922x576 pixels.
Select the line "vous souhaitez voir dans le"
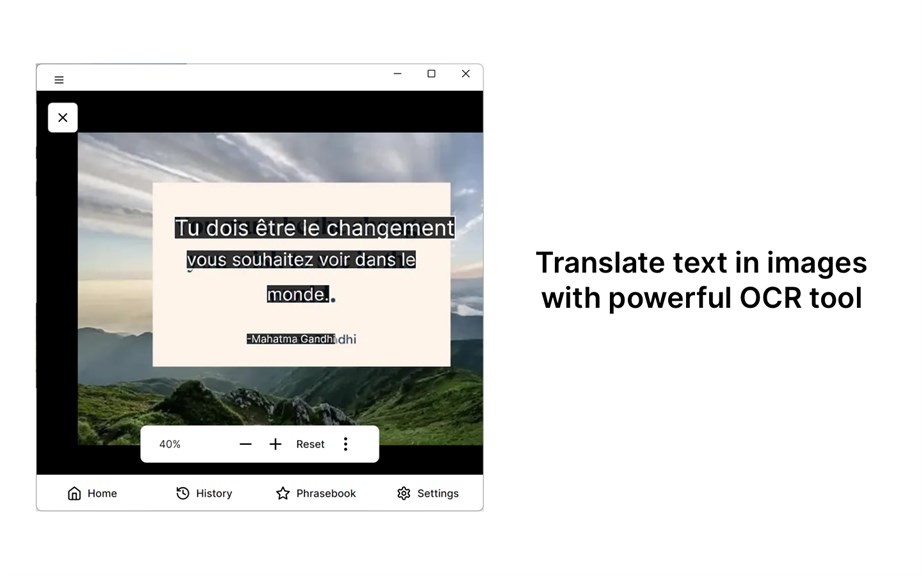301,259
